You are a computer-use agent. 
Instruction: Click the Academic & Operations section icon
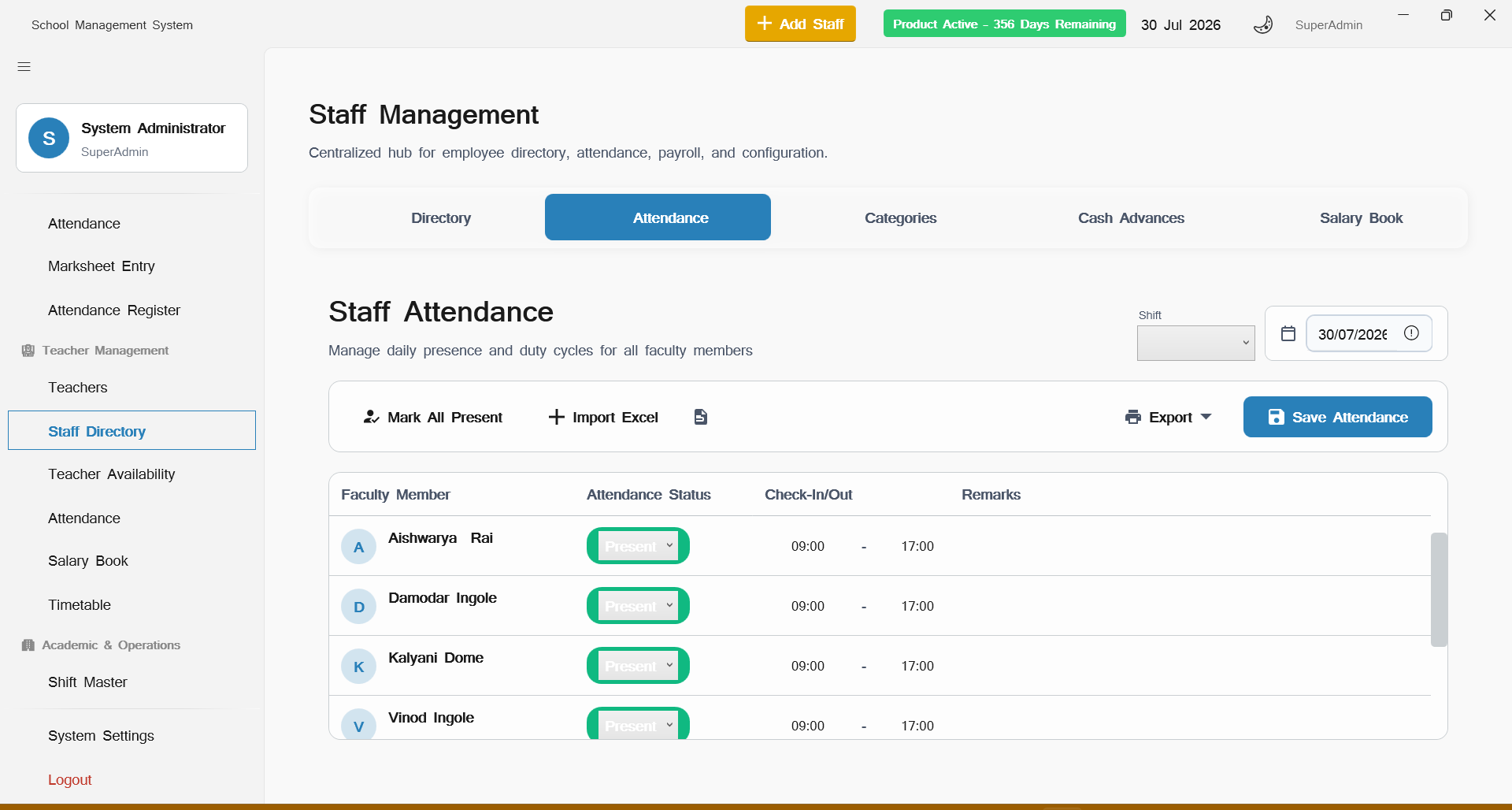click(x=28, y=645)
